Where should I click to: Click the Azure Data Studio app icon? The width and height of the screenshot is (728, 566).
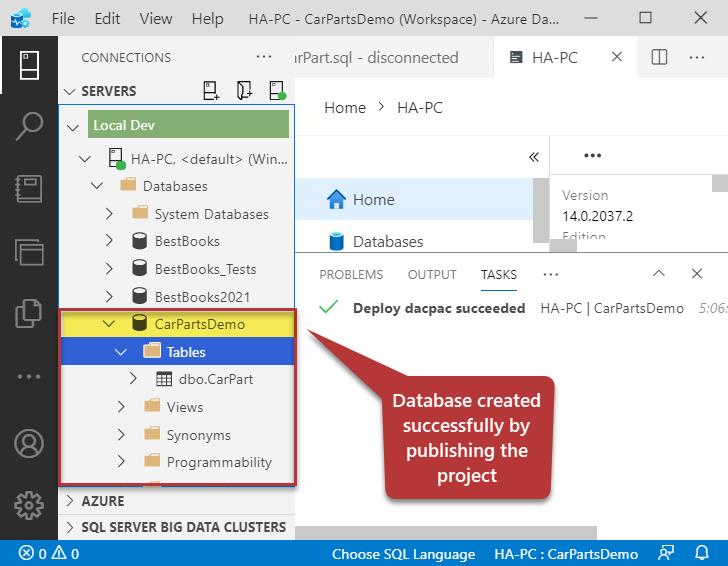click(x=20, y=19)
